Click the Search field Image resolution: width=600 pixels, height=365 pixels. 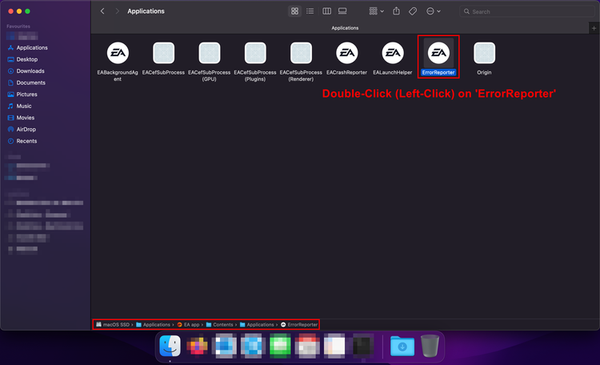coord(527,11)
